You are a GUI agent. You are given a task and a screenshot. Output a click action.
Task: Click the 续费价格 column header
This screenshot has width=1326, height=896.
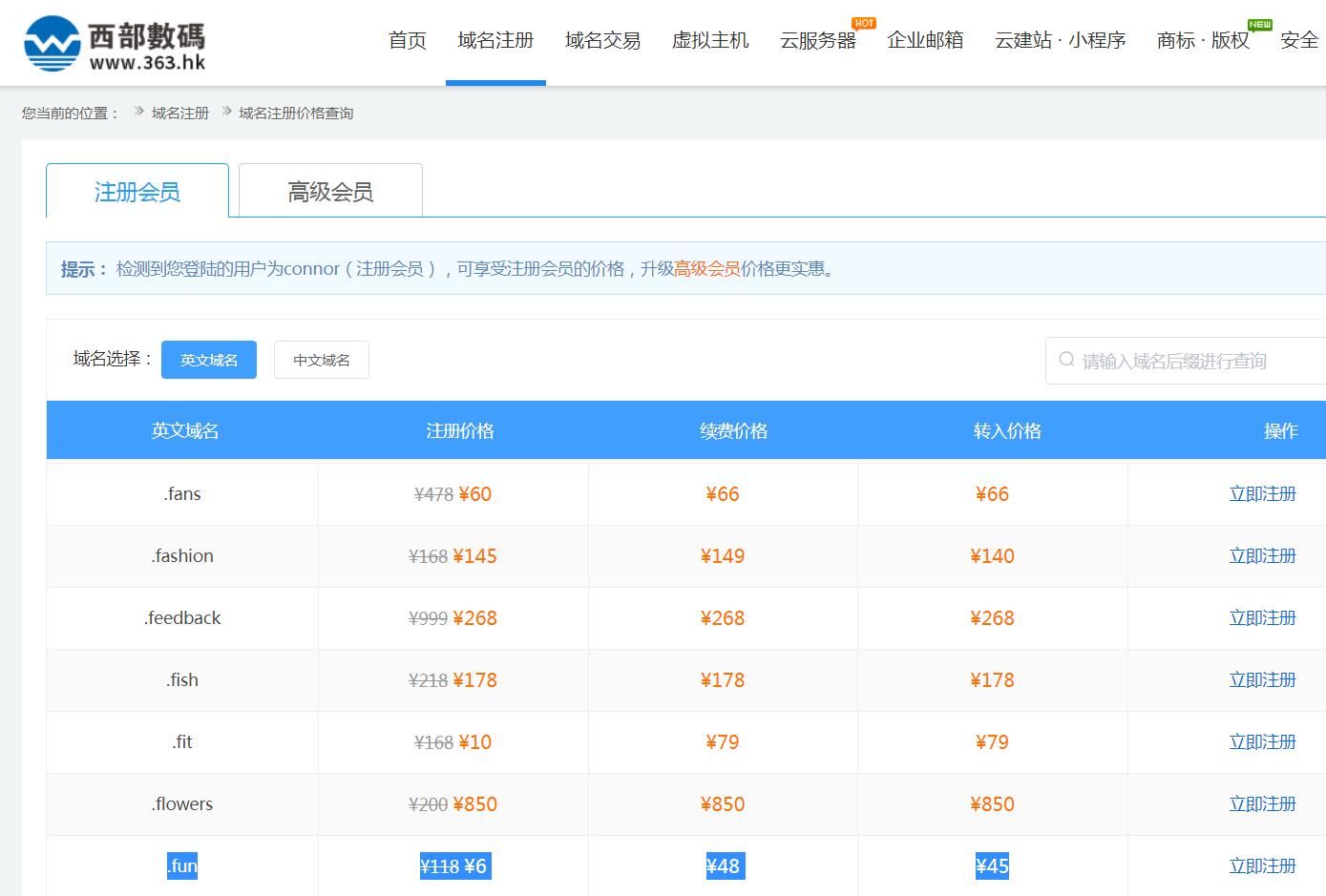pos(733,430)
